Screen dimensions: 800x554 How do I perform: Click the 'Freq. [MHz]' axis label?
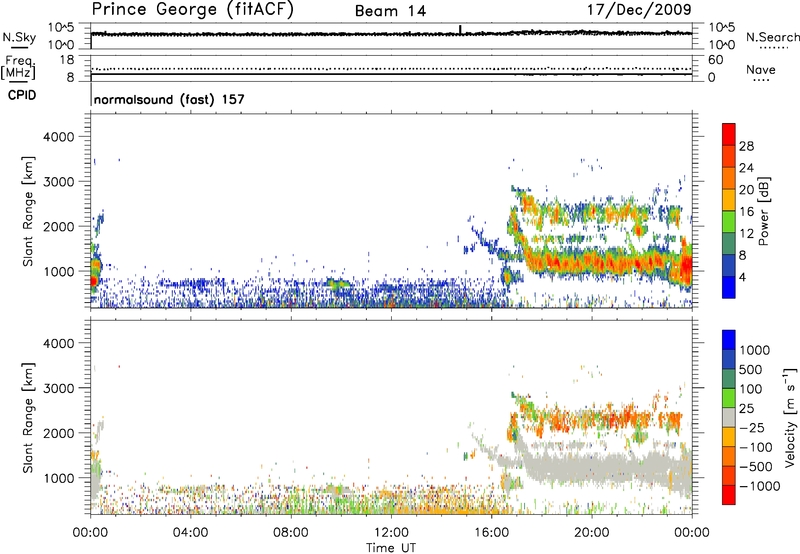(19, 67)
